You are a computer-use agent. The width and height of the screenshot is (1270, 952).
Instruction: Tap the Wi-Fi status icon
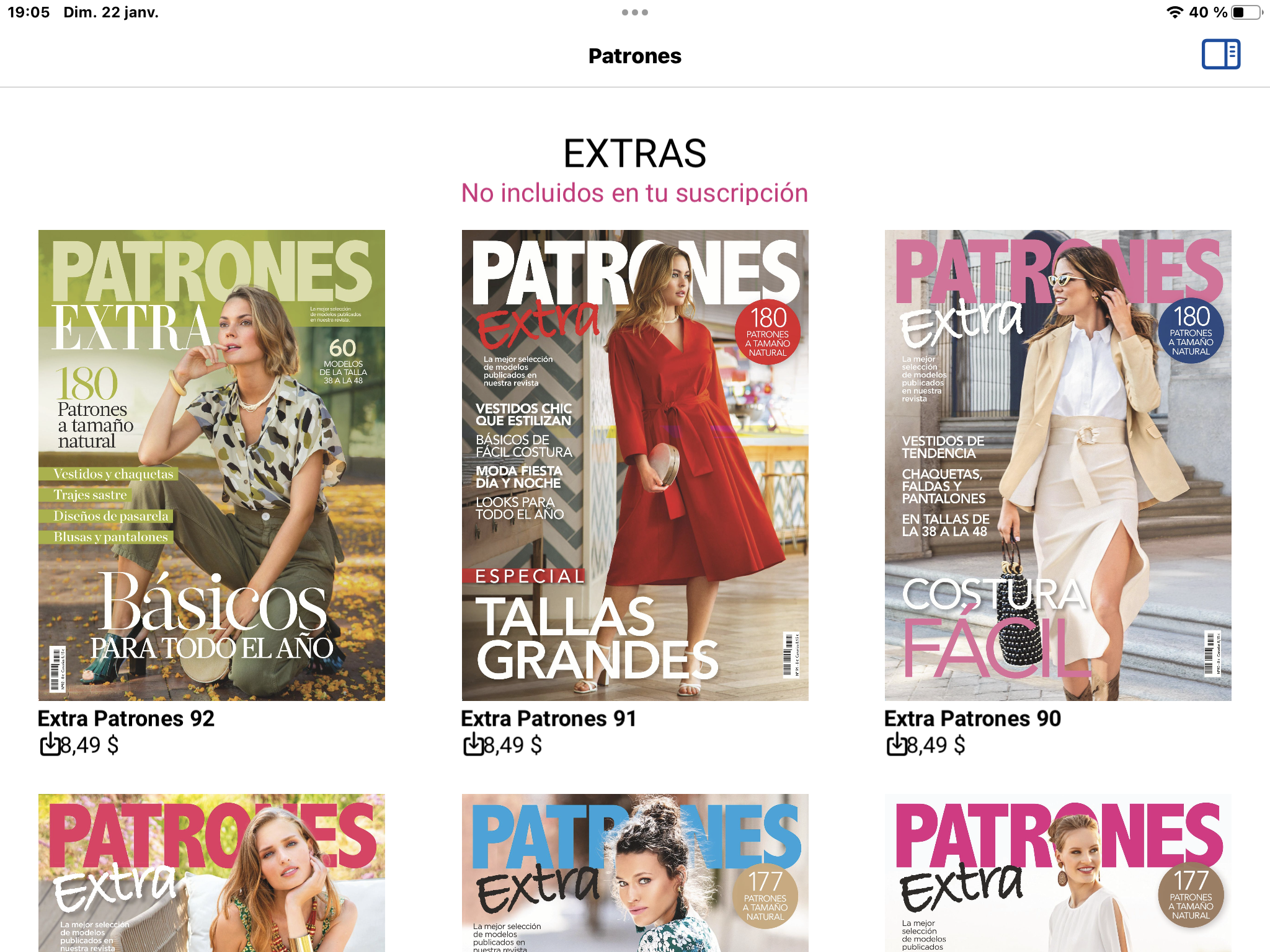[1174, 12]
